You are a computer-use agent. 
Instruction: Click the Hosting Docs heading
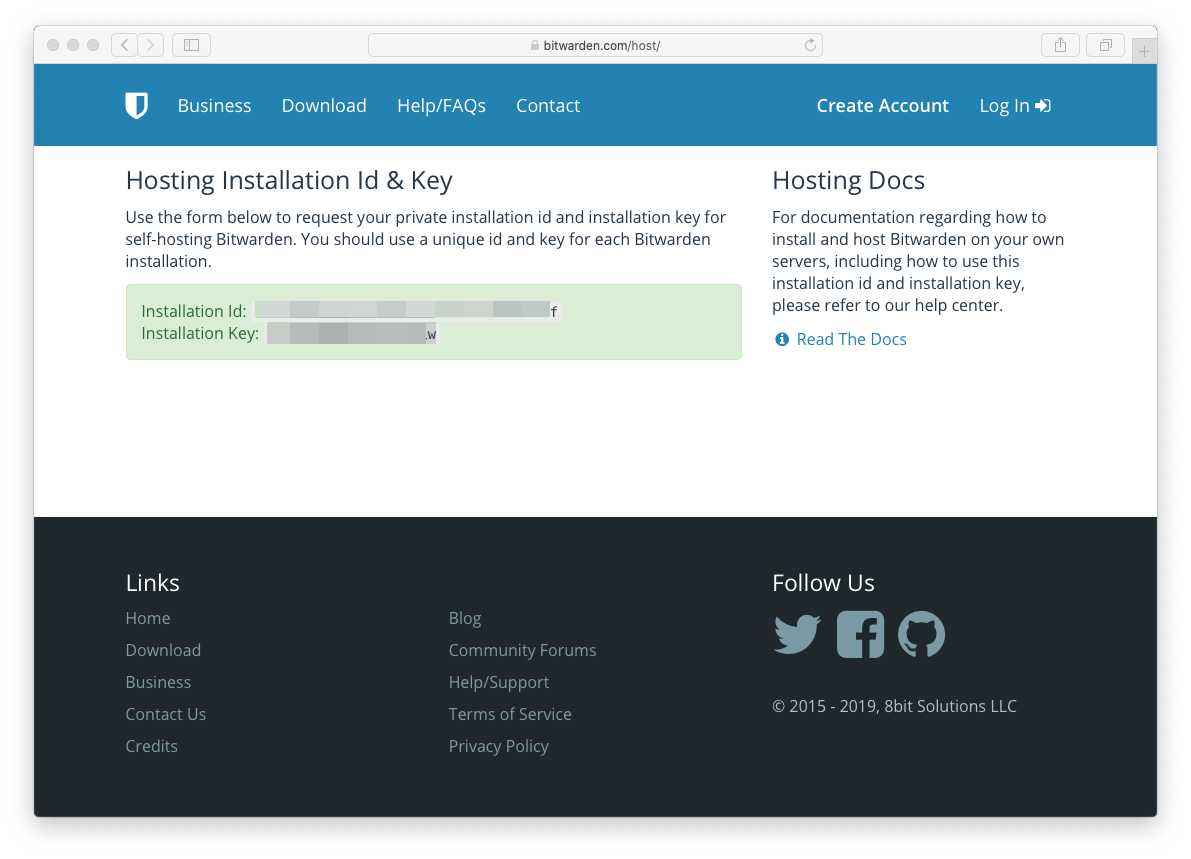[x=848, y=180]
